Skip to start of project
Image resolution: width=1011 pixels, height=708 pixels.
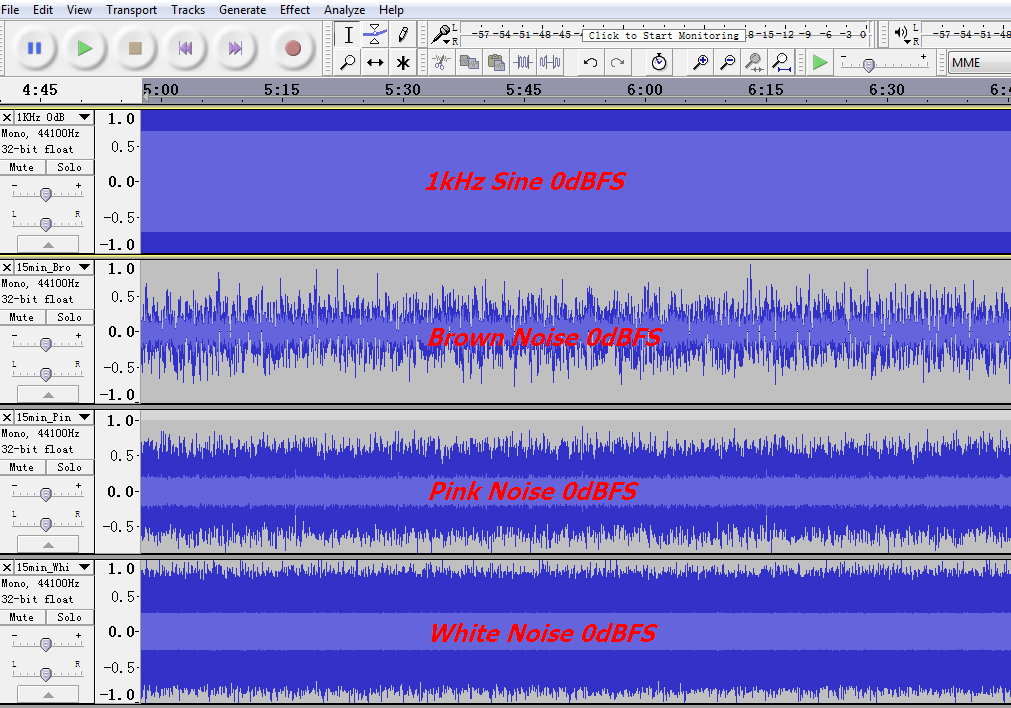tap(185, 48)
